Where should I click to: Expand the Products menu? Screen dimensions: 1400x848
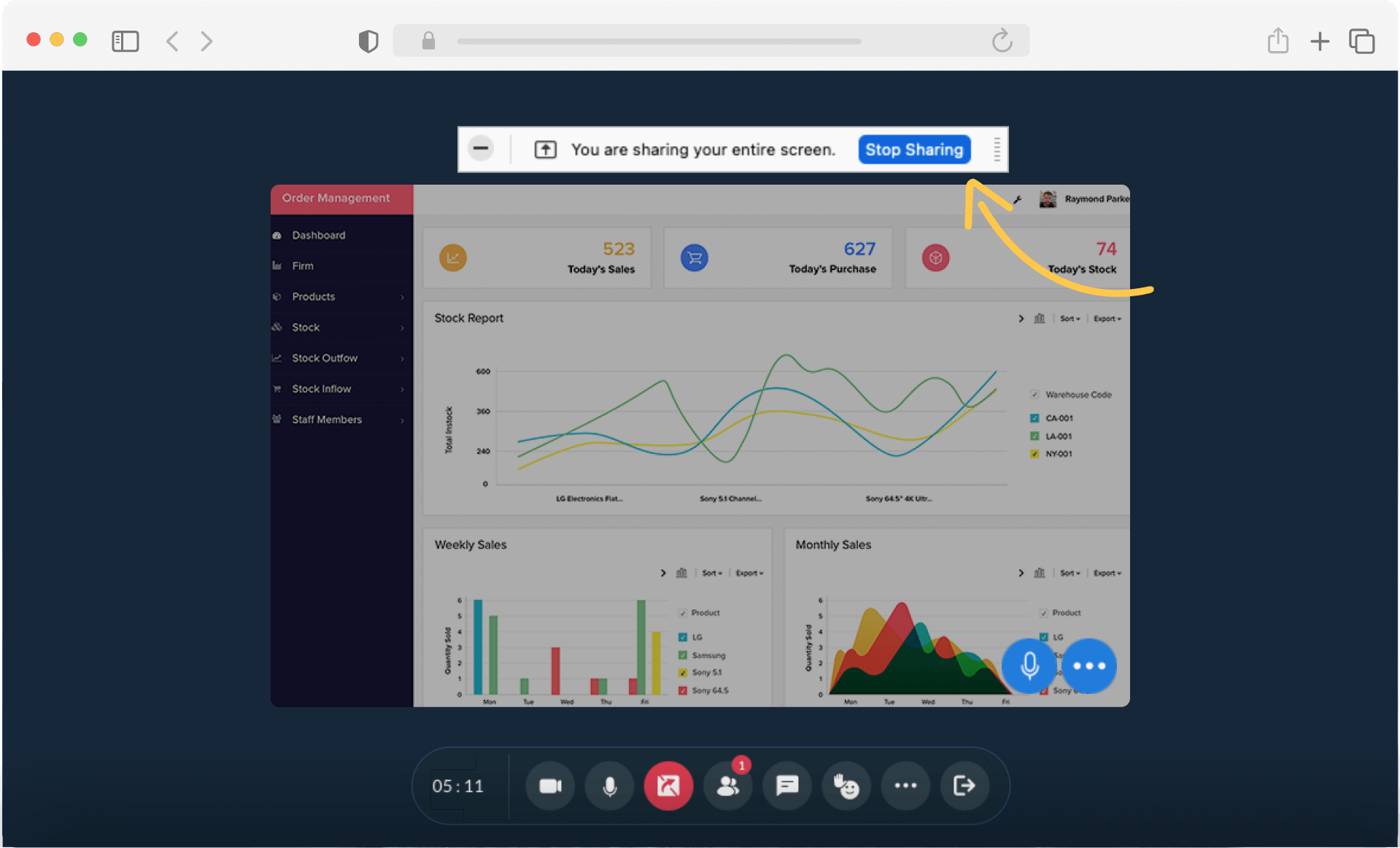341,296
